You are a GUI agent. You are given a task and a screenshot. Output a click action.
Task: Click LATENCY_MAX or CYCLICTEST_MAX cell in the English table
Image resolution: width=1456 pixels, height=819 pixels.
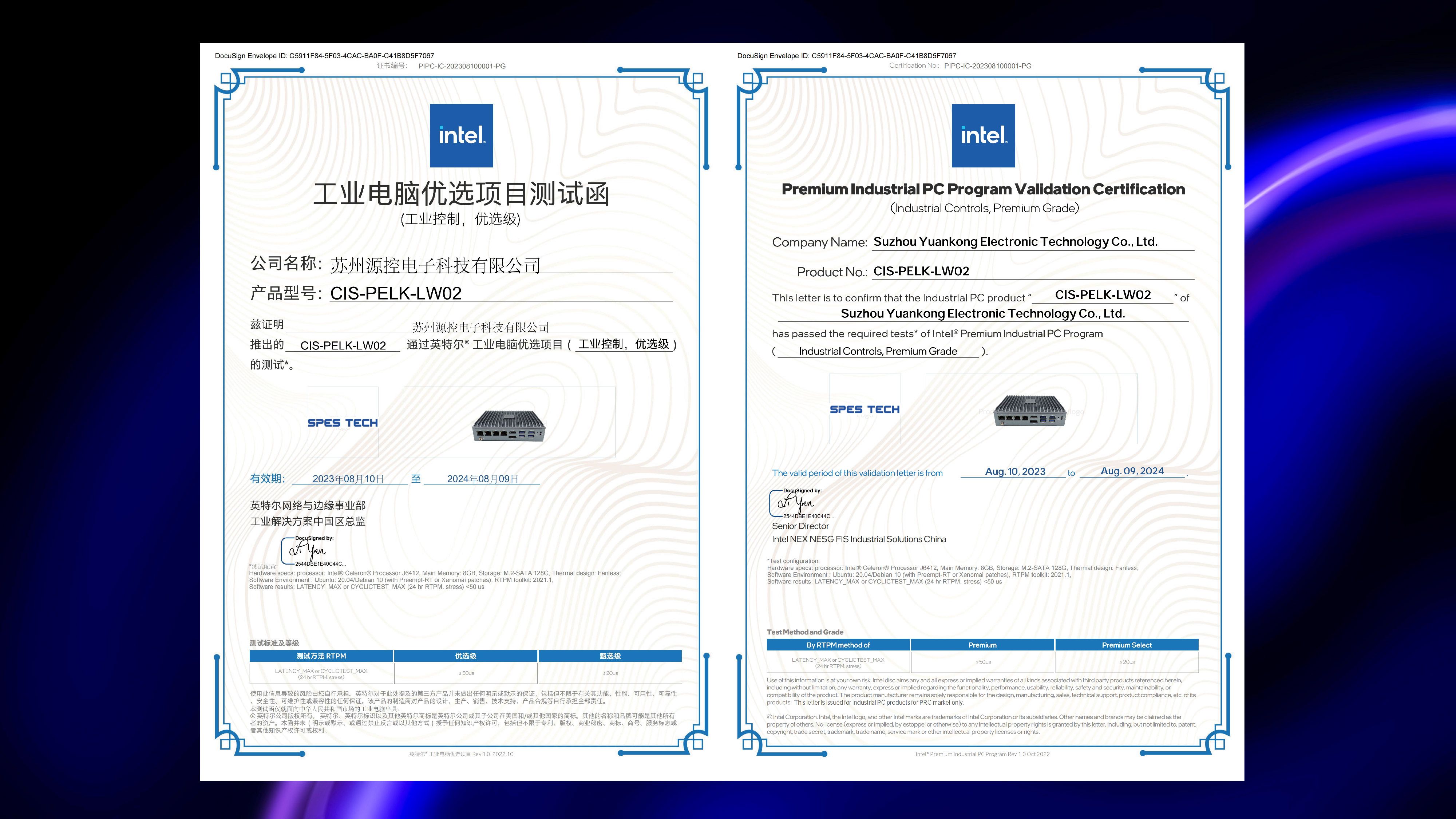(x=838, y=662)
